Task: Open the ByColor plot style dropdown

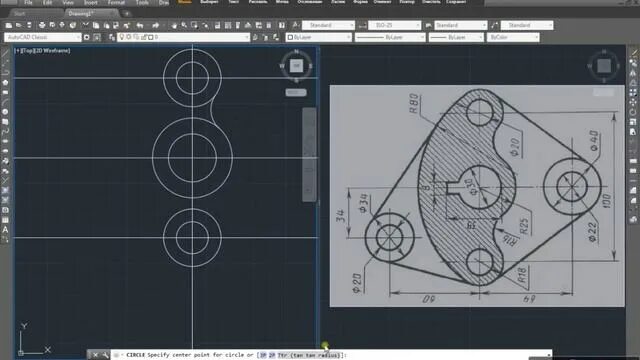Action: pyautogui.click(x=513, y=37)
